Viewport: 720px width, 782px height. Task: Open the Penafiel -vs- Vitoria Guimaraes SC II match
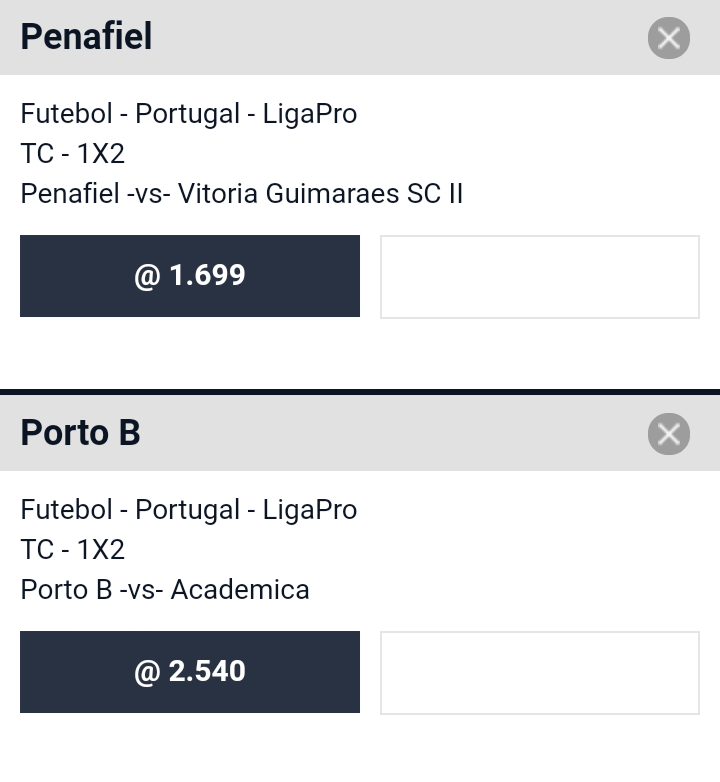click(242, 194)
